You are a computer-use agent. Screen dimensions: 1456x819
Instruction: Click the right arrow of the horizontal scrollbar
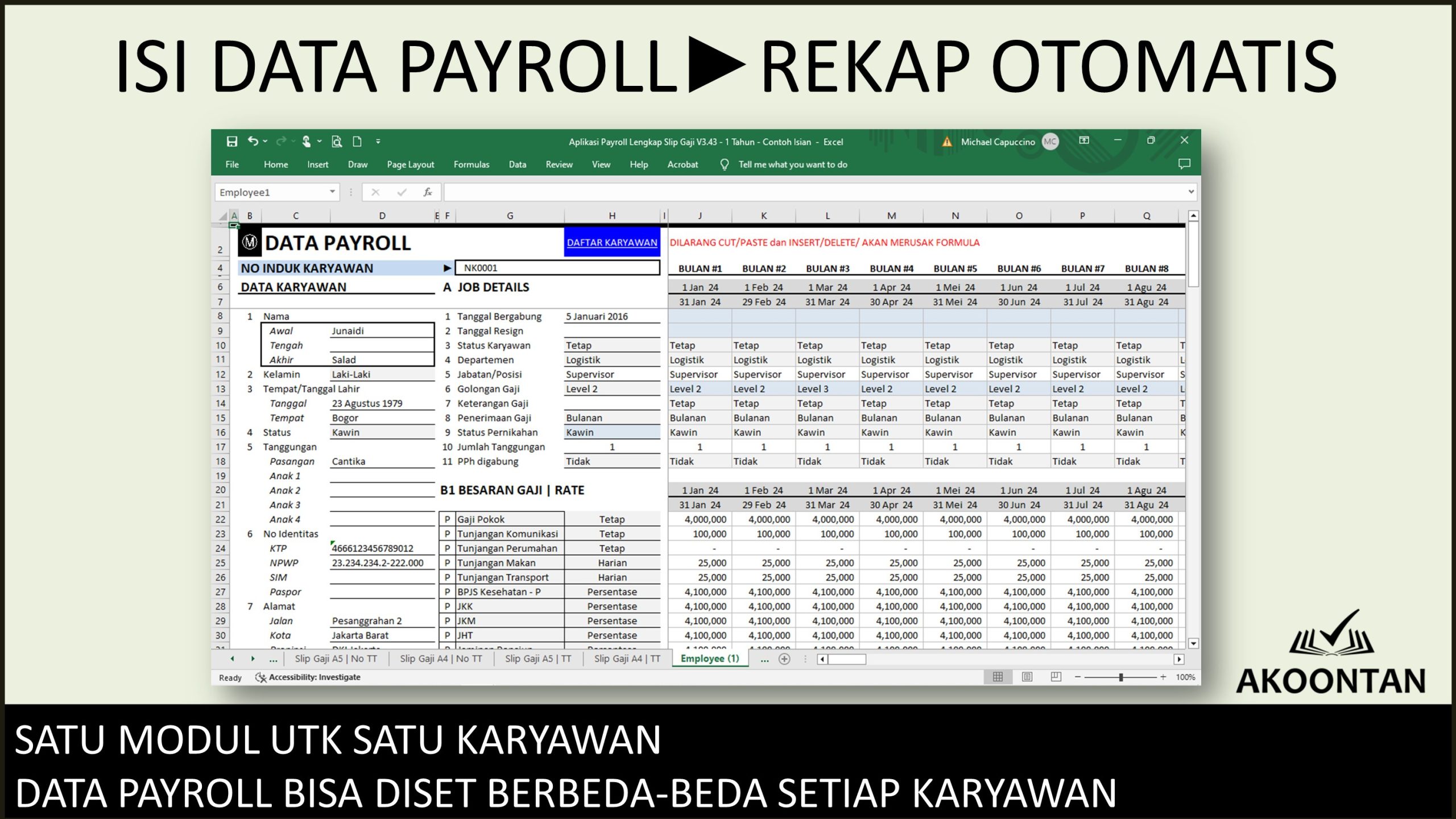point(1180,659)
